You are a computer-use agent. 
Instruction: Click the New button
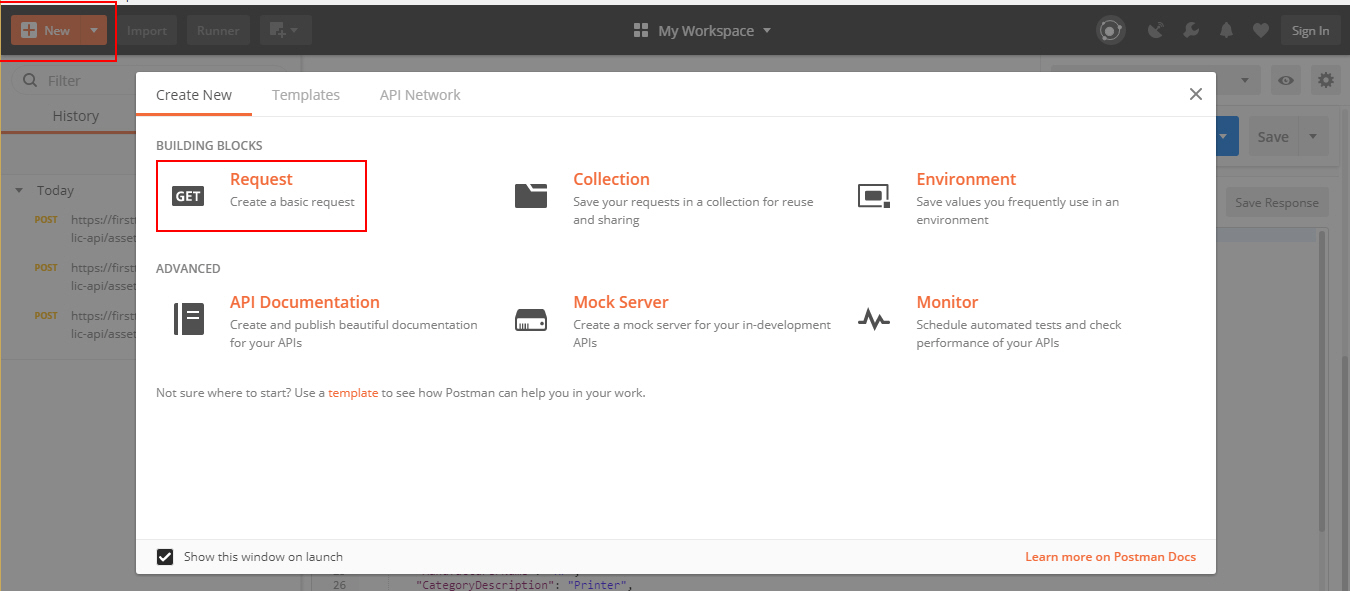tap(46, 30)
